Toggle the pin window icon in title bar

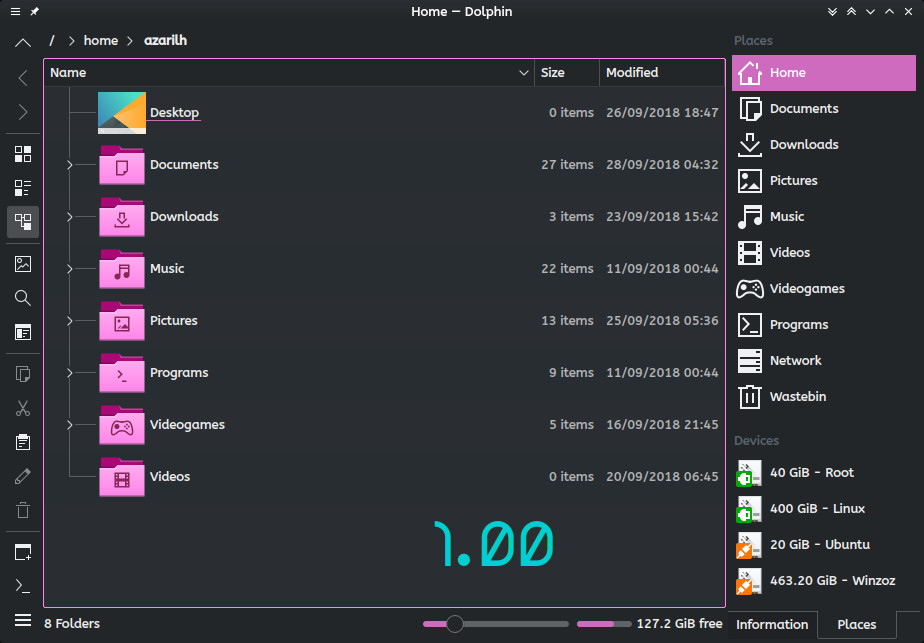[35, 12]
